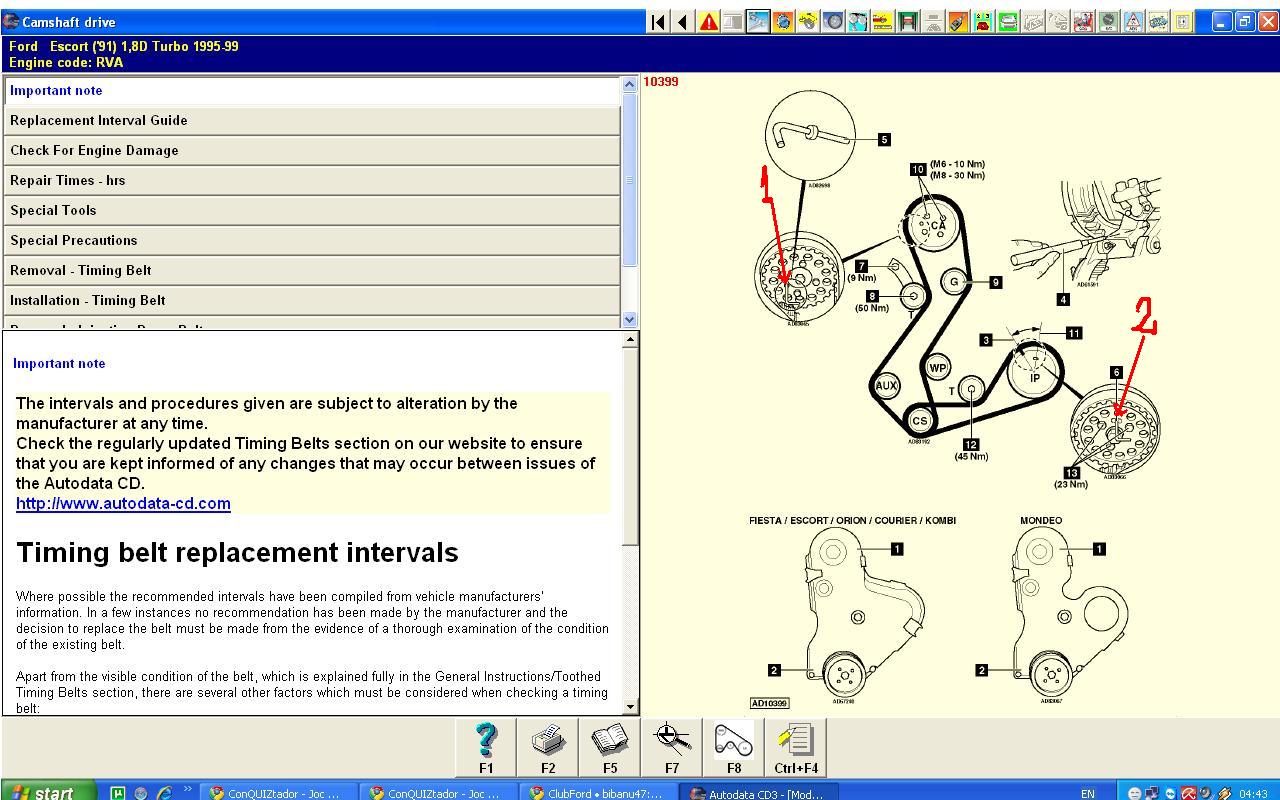Image resolution: width=1280 pixels, height=800 pixels.
Task: Open the autodata-cd.com website link
Action: [123, 504]
